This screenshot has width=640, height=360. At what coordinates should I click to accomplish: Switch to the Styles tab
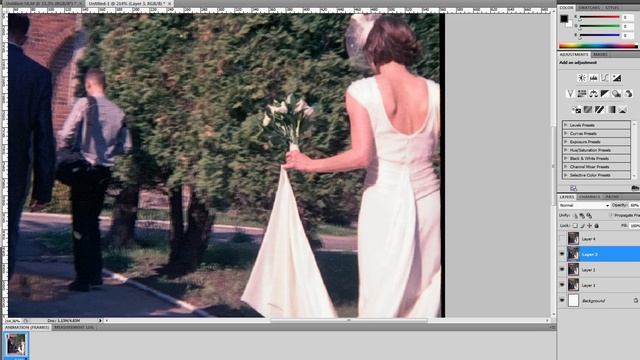point(611,8)
